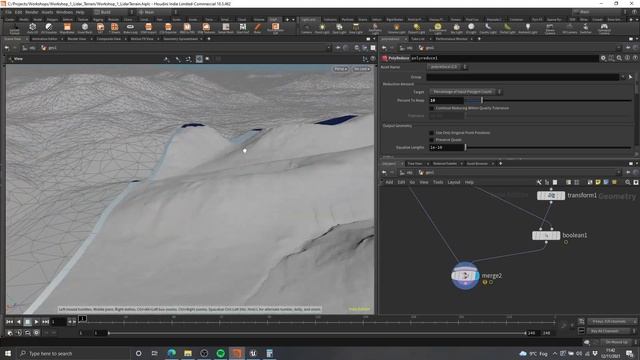Open viewport Persp camera dropdown
640x360 pixels.
[340, 69]
